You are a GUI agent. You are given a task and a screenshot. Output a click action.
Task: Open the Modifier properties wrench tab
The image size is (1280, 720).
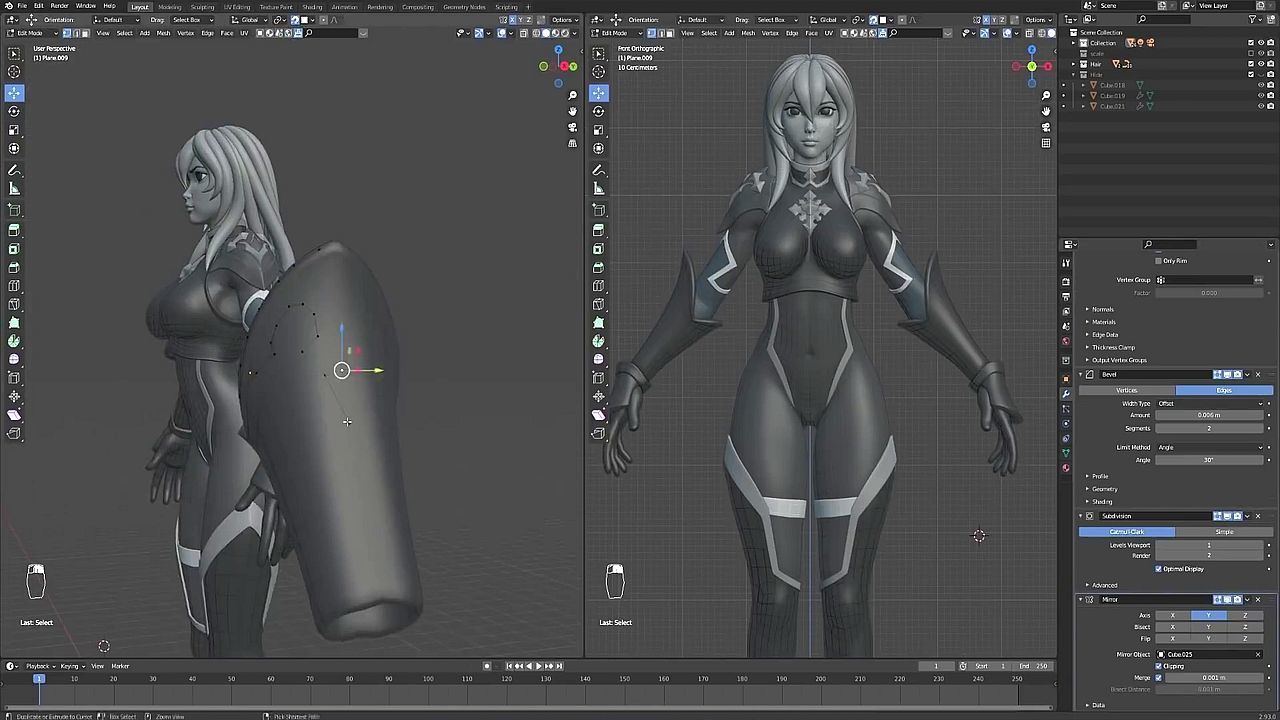1066,393
